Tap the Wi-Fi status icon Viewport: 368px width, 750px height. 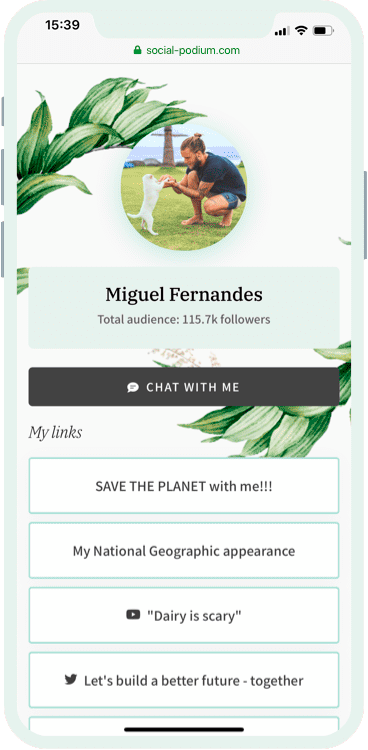[x=301, y=31]
